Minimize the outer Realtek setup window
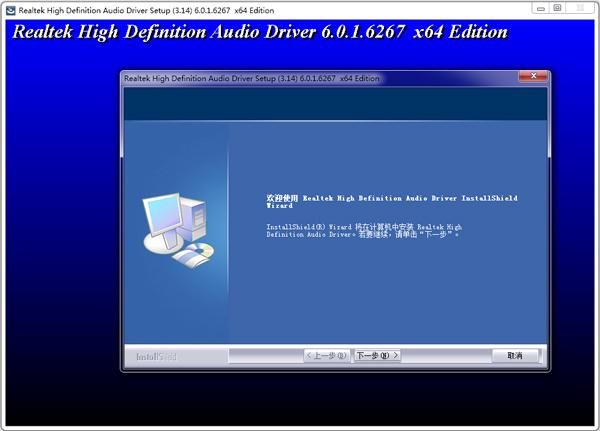The image size is (600, 431). (x=540, y=8)
